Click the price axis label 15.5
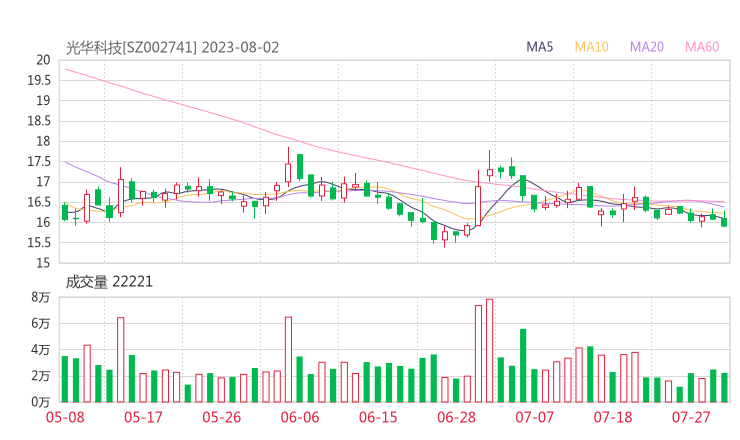Screen dimensions: 740x440 click(39, 243)
